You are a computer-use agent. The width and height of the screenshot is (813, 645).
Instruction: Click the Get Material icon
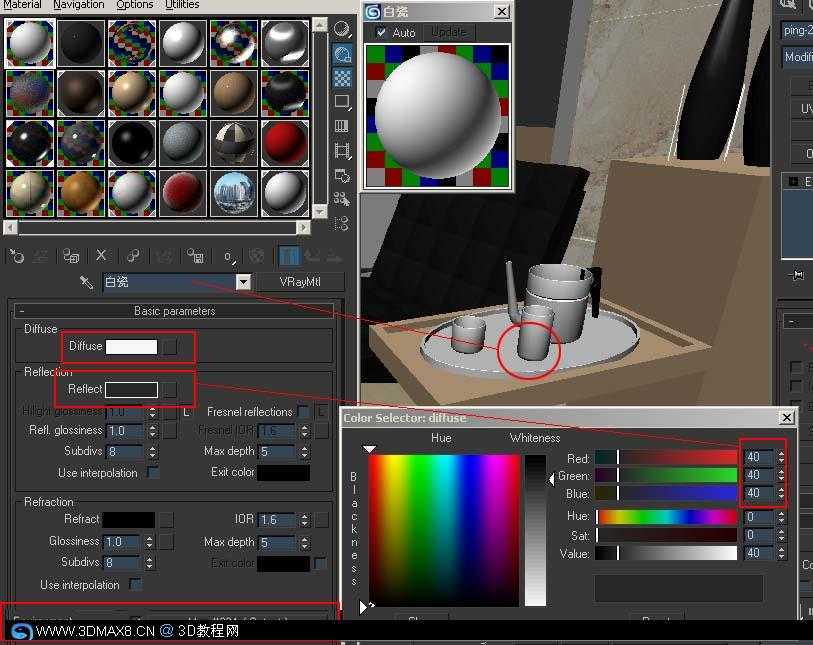16,256
